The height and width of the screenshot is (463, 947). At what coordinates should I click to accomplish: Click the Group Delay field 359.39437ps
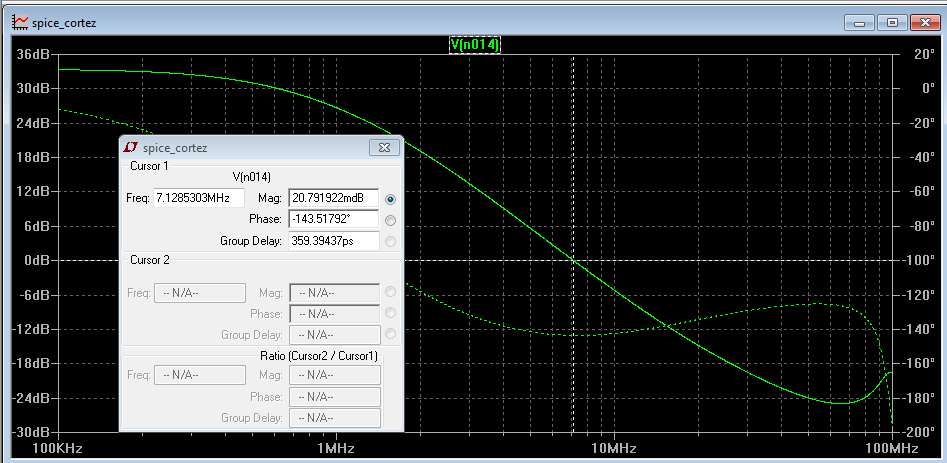(x=334, y=241)
